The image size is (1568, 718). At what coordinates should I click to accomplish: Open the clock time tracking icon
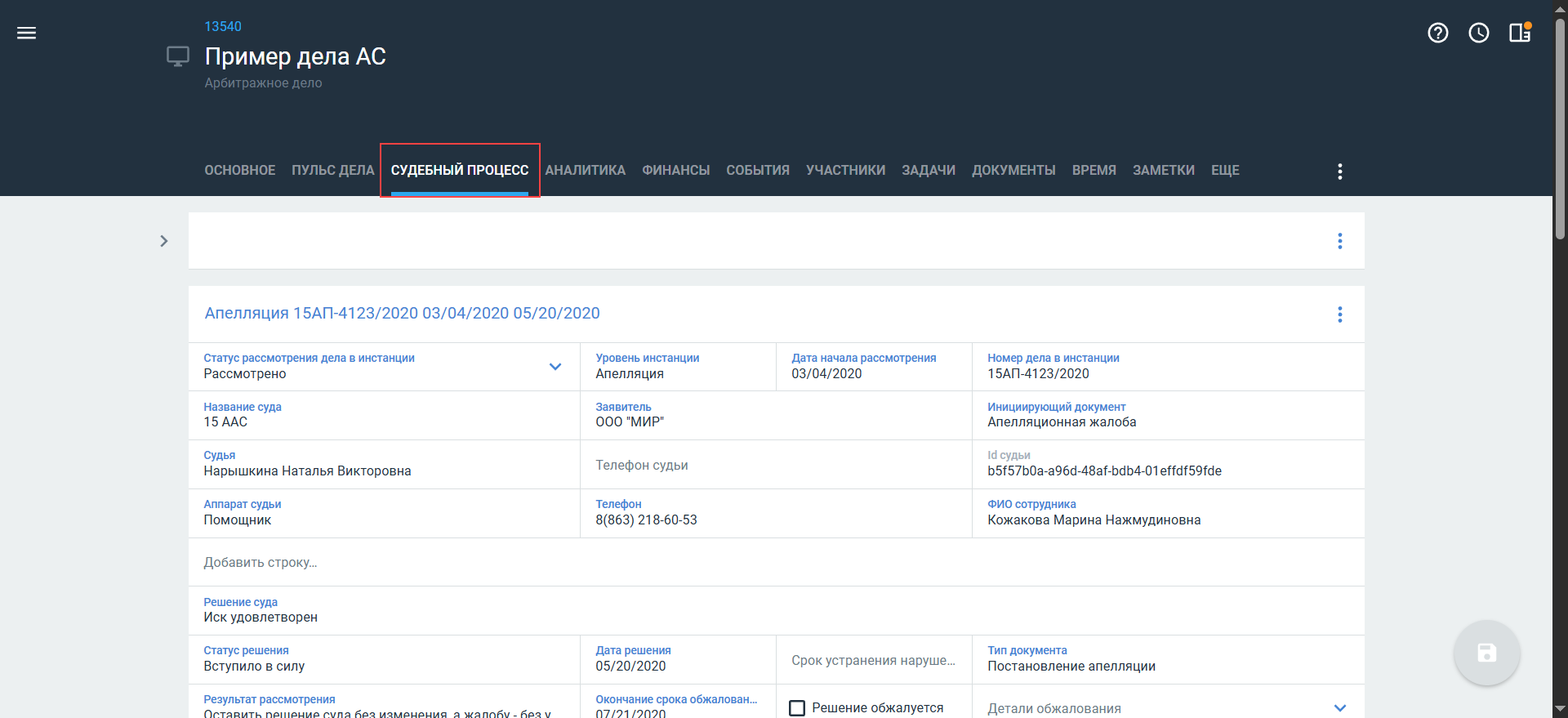click(1478, 33)
